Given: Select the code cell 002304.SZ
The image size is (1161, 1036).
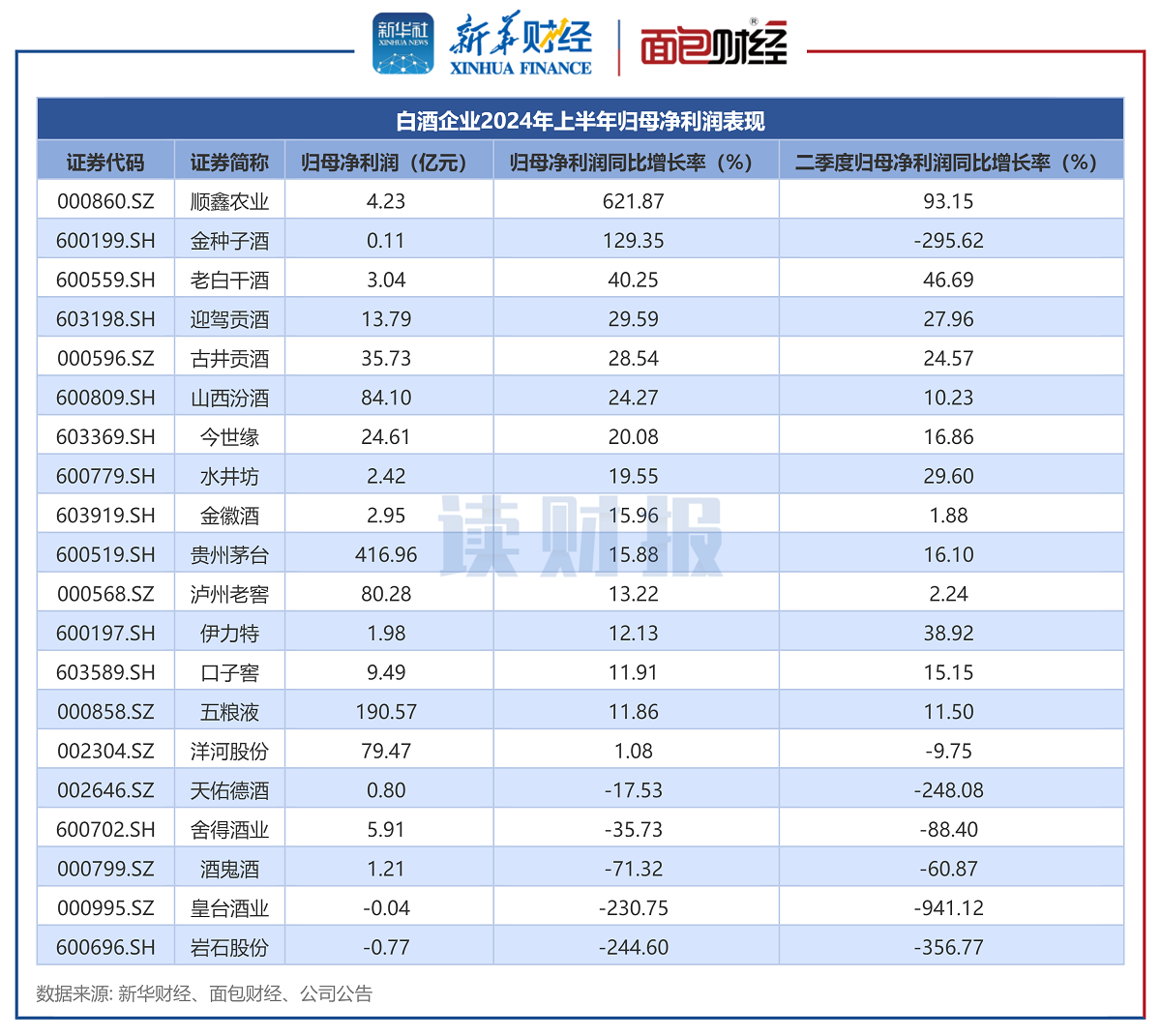Looking at the screenshot, I should tap(105, 751).
